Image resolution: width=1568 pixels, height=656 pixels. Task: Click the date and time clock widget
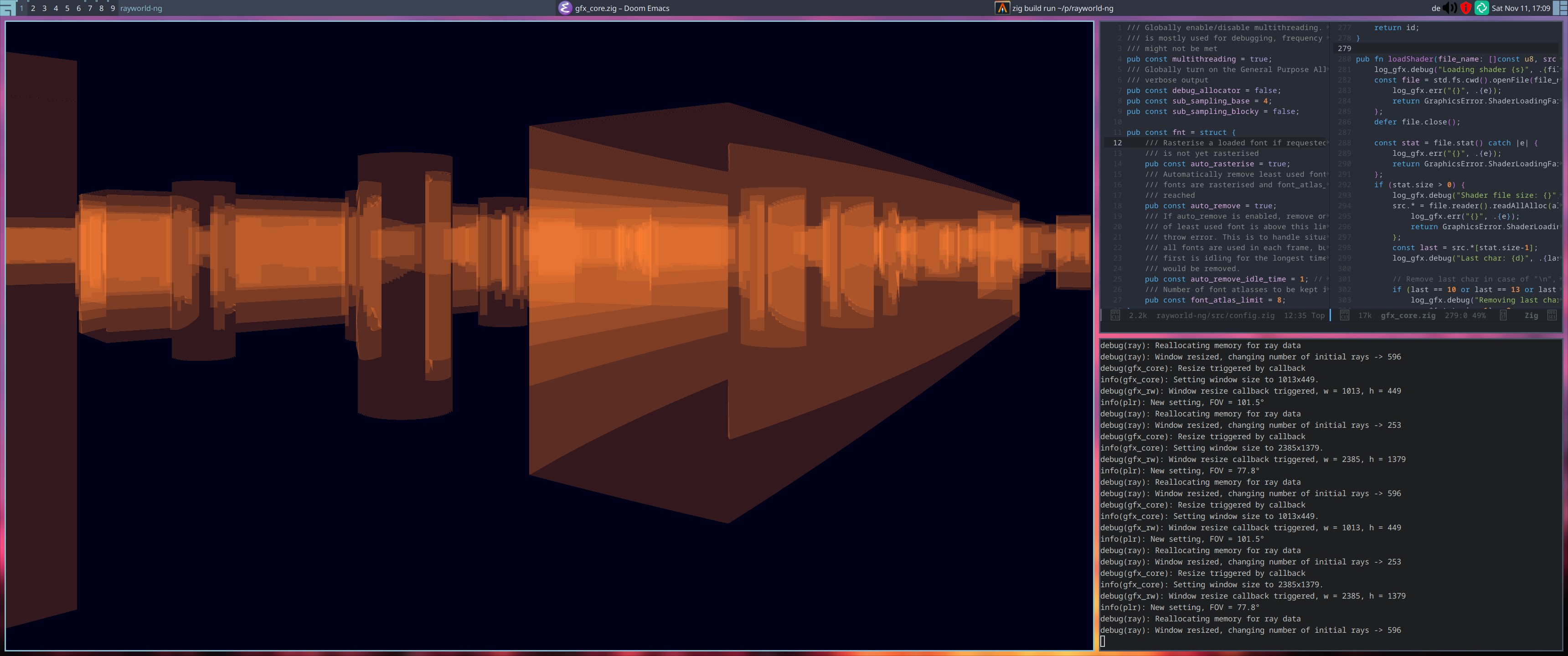(x=1521, y=9)
